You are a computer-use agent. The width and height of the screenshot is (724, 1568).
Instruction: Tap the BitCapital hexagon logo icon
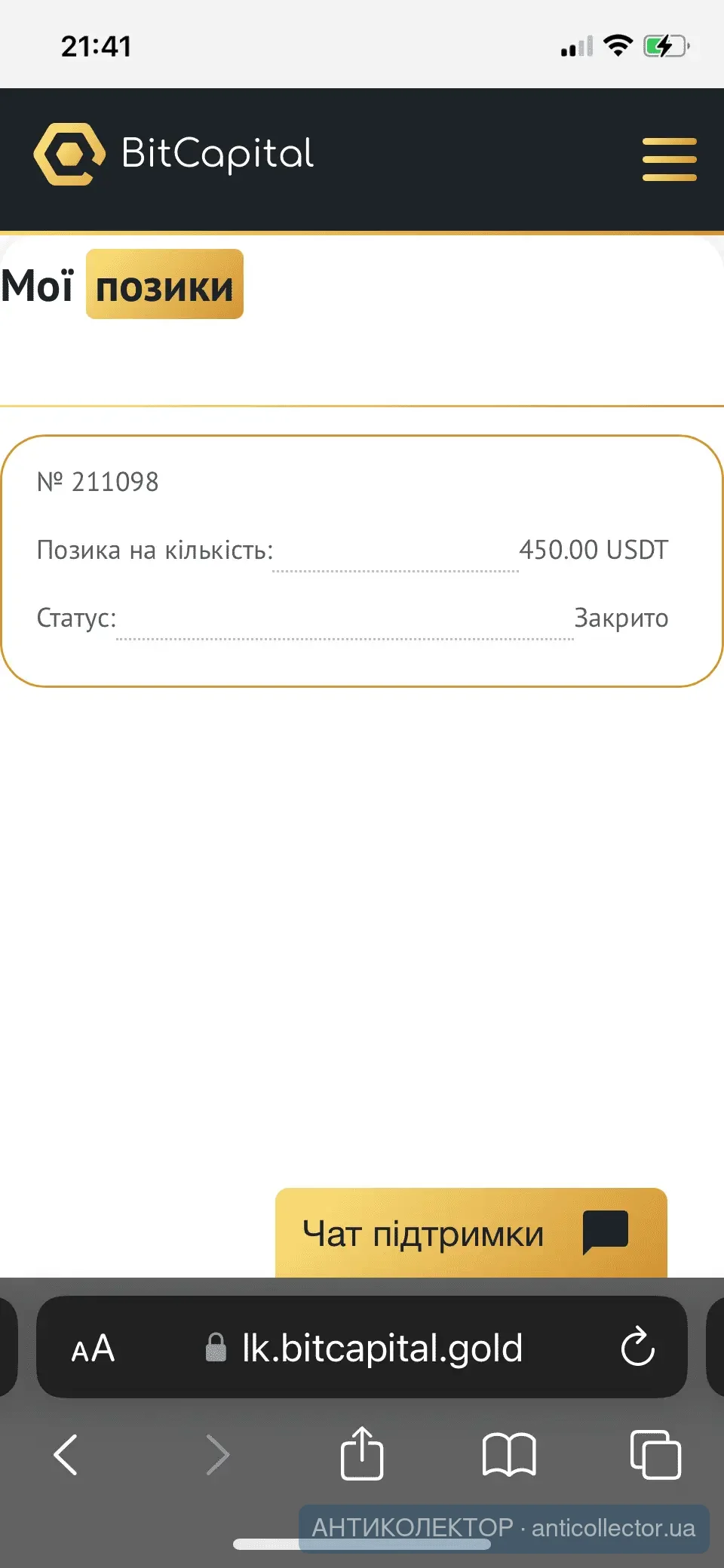point(69,154)
